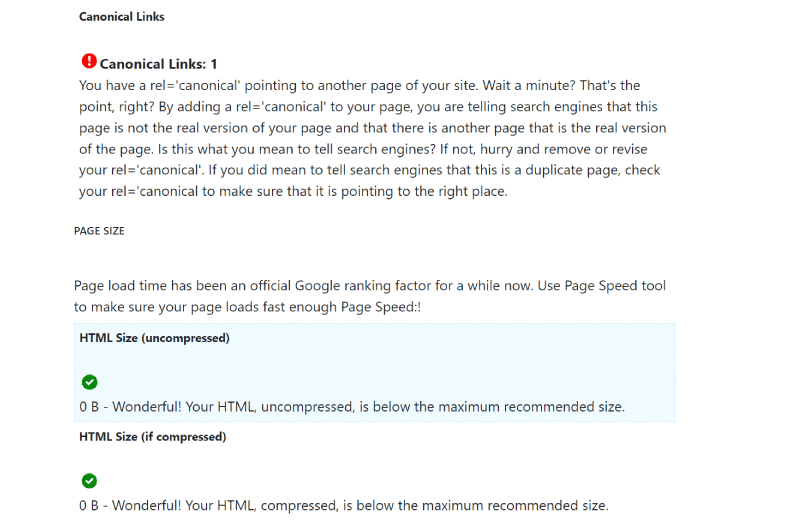Click the HTML Size (uncompressed) label

coord(154,338)
